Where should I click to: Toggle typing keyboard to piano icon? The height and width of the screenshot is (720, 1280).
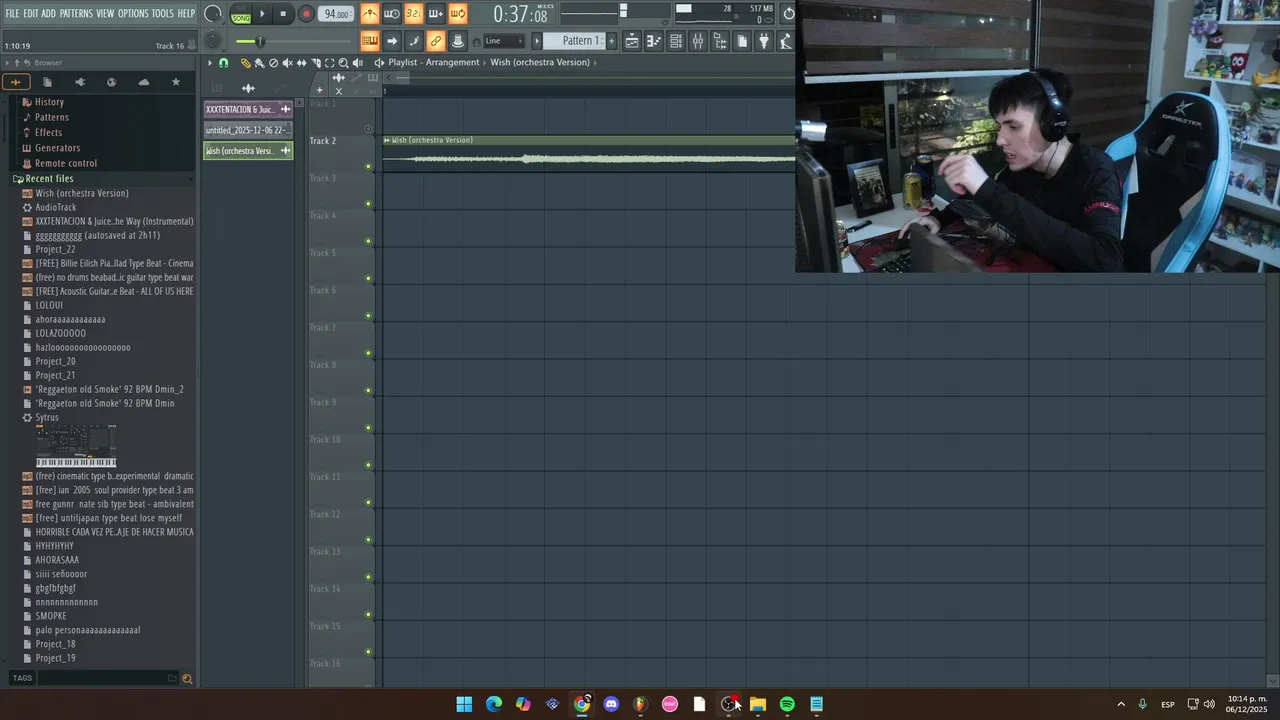370,41
